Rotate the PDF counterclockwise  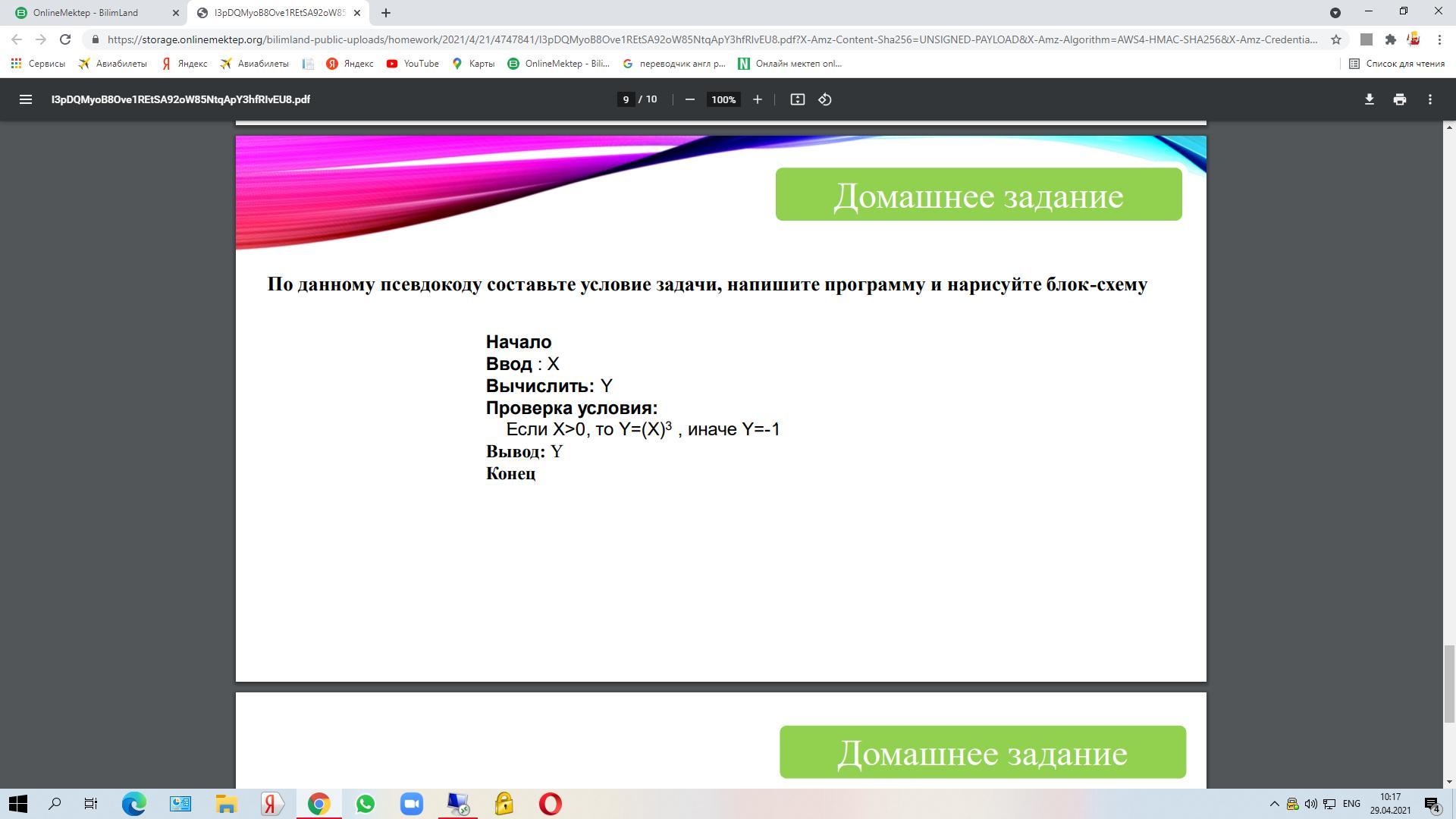[x=825, y=99]
